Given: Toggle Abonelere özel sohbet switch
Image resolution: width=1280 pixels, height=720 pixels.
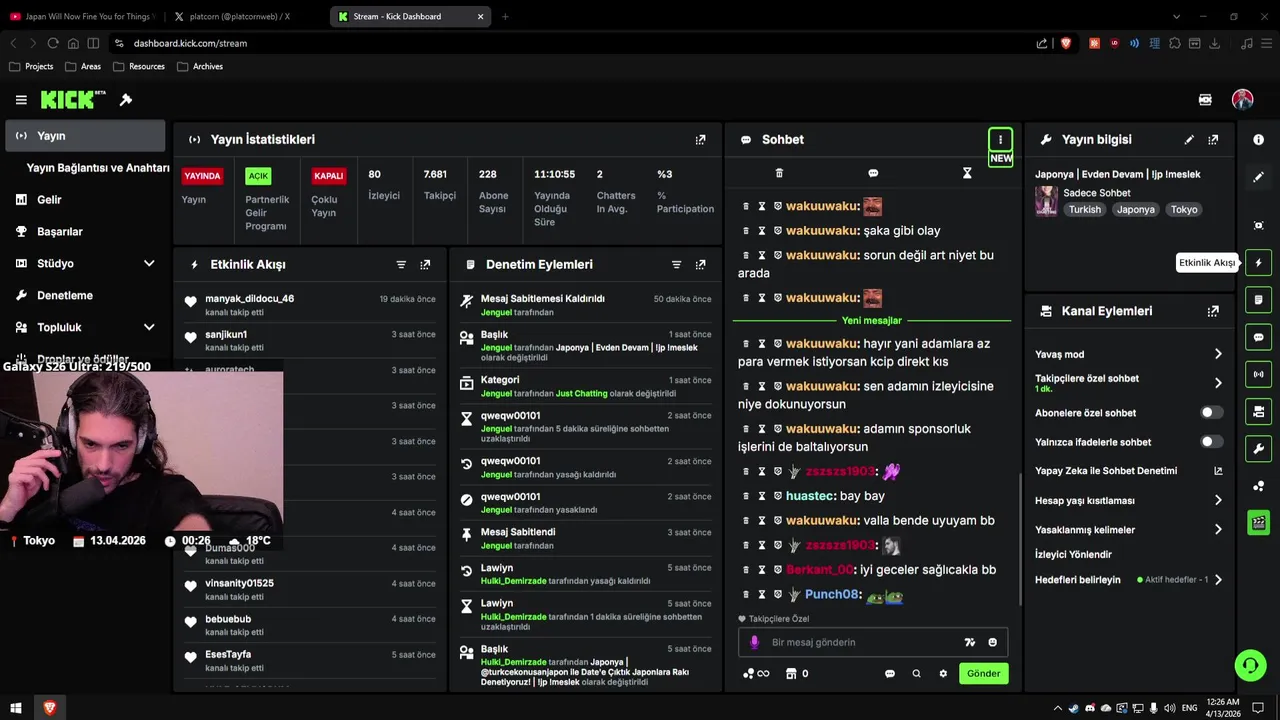Looking at the screenshot, I should pos(1211,412).
